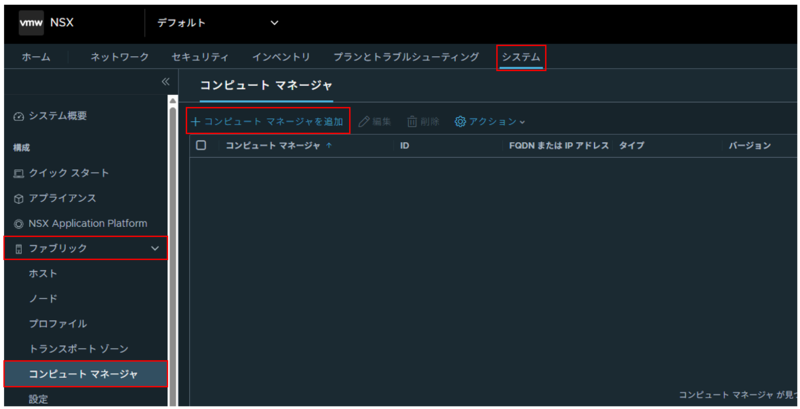The height and width of the screenshot is (409, 800).
Task: Open ホスト under ファブリック
Action: tap(43, 273)
